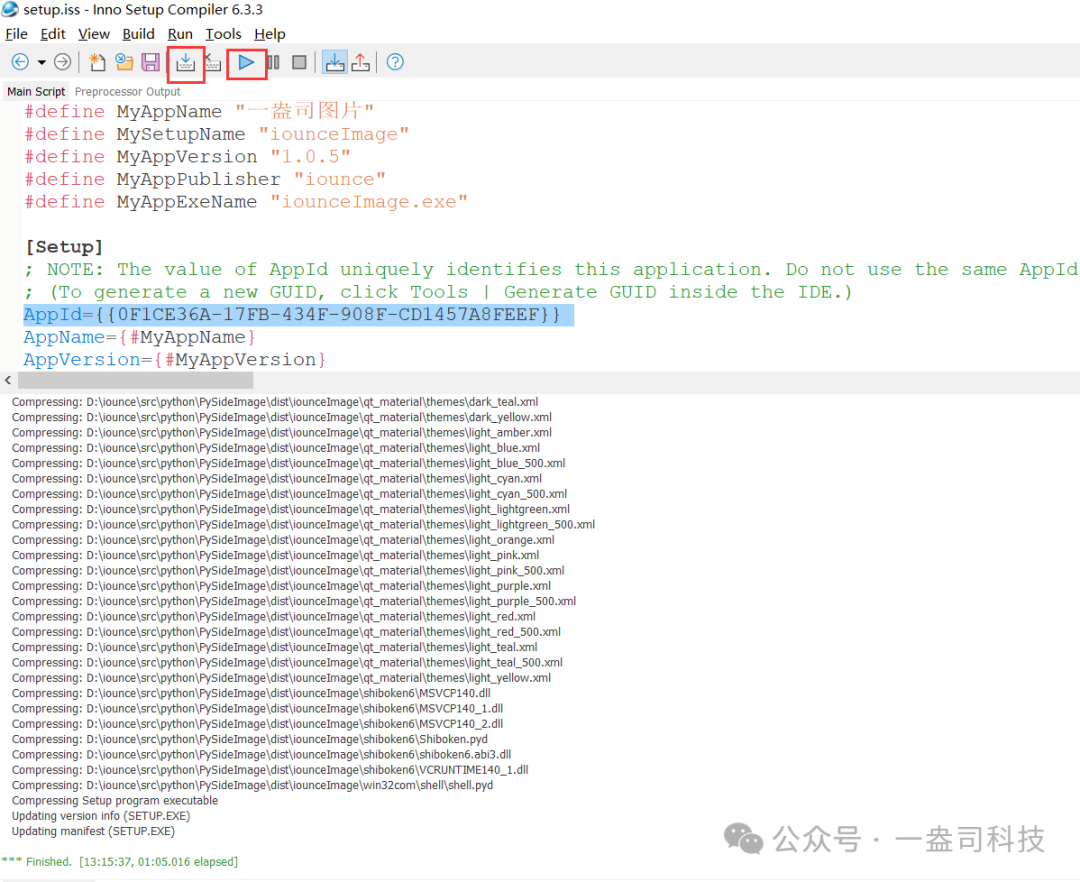Select output line for dark_yellow.xml

(282, 417)
